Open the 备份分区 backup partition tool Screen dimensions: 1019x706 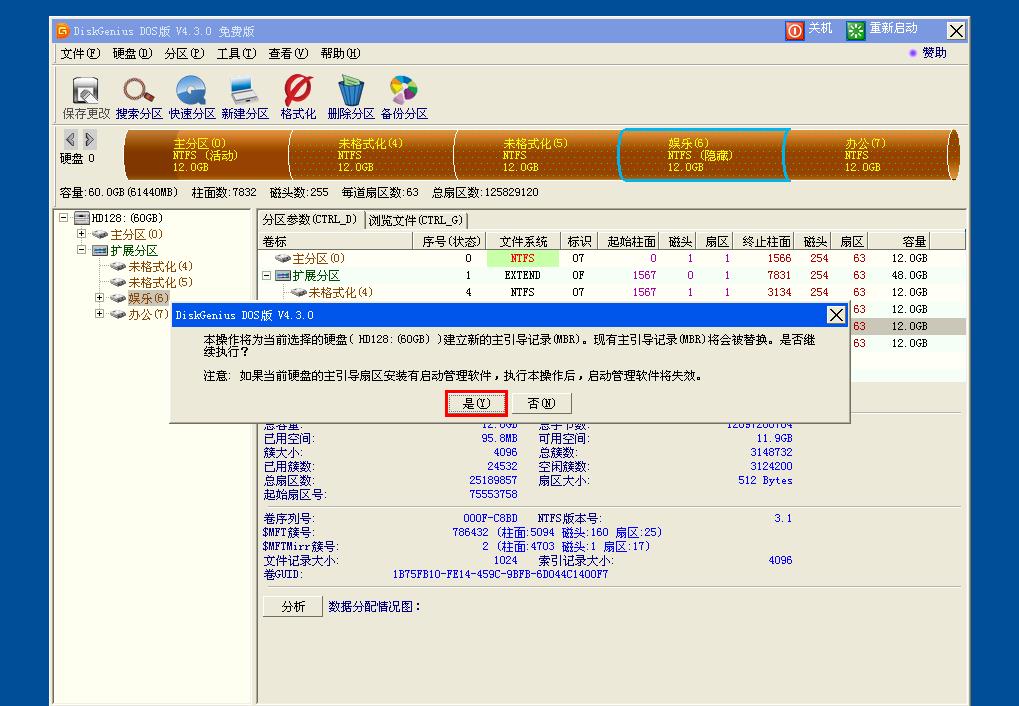[x=404, y=98]
